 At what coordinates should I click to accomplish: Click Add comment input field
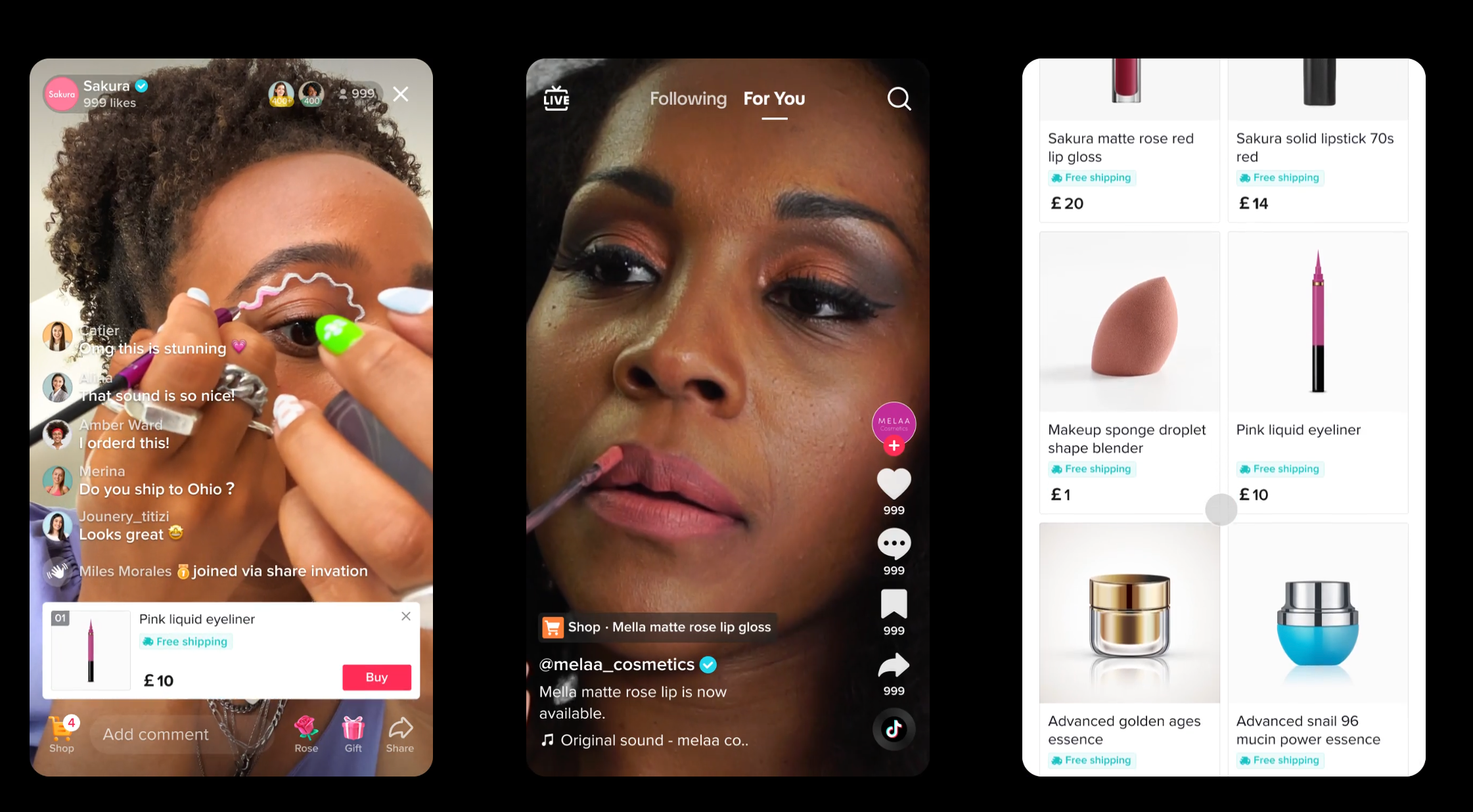point(186,734)
